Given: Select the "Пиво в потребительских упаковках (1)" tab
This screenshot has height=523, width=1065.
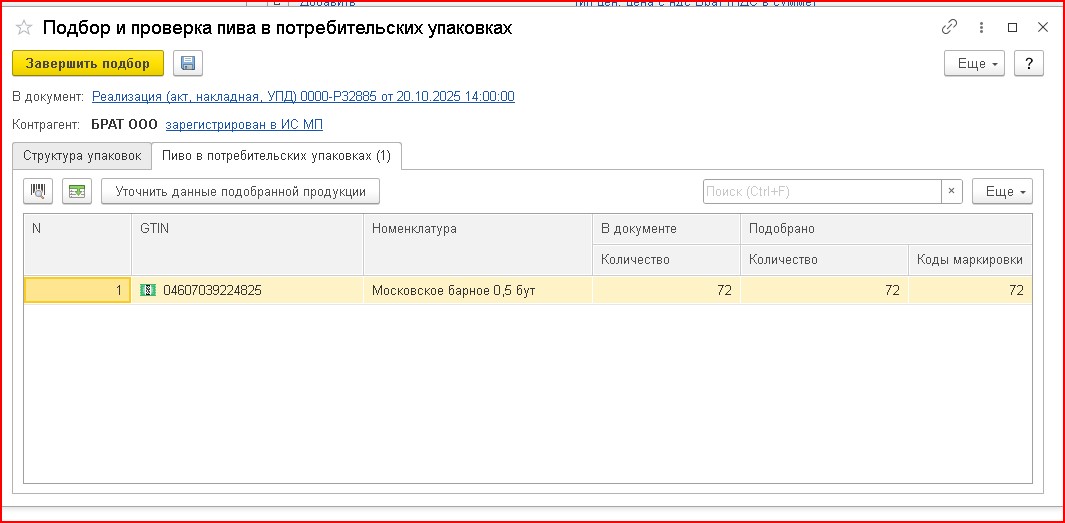Looking at the screenshot, I should (277, 156).
